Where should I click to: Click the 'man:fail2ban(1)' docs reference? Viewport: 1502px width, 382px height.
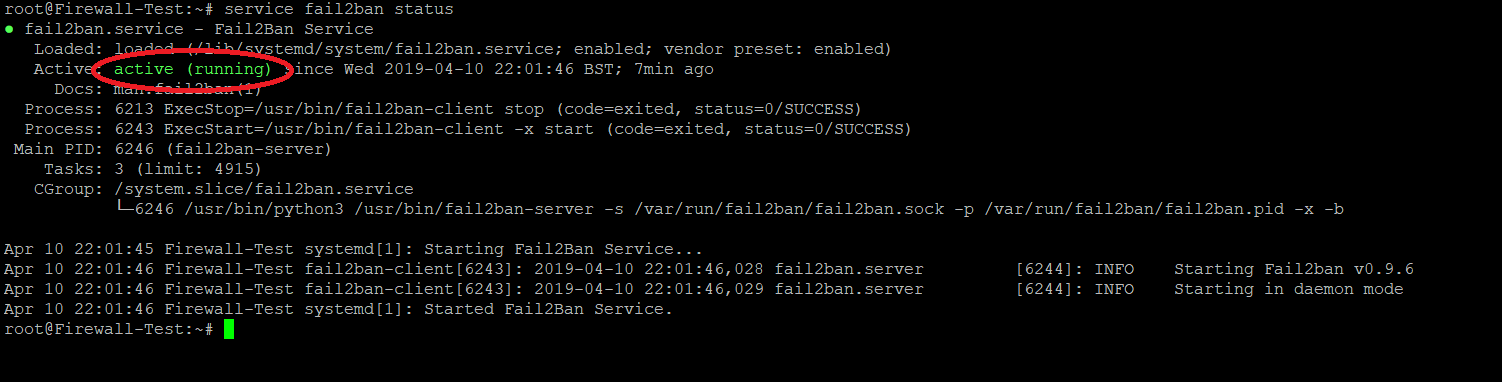[189, 90]
